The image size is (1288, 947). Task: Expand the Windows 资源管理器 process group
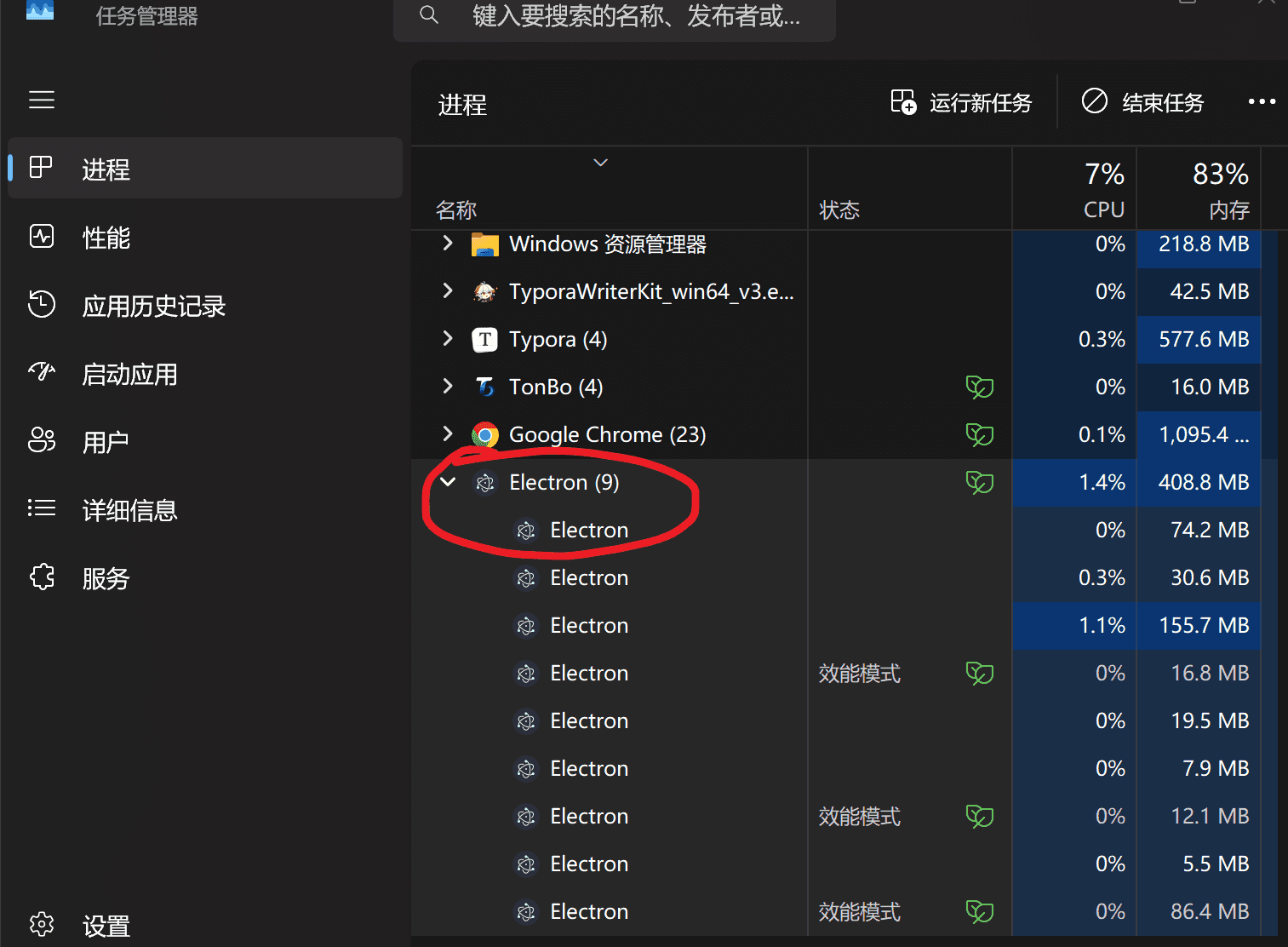(x=448, y=244)
